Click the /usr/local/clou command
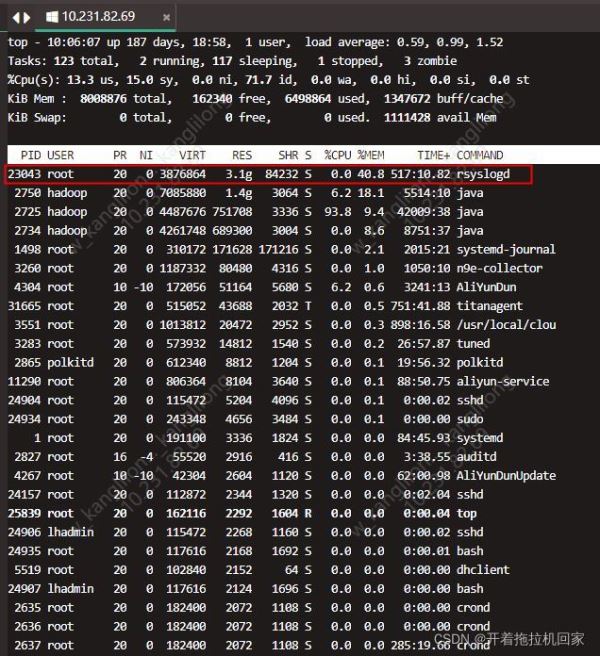This screenshot has width=600, height=656. (506, 325)
